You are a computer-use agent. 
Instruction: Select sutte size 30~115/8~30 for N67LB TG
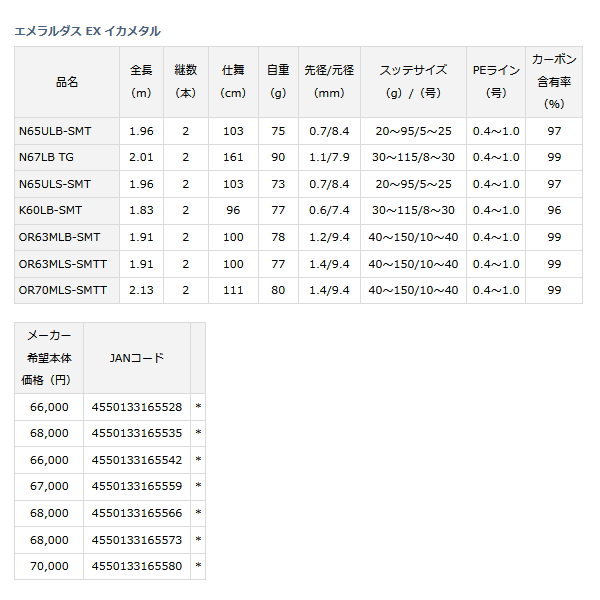413,157
